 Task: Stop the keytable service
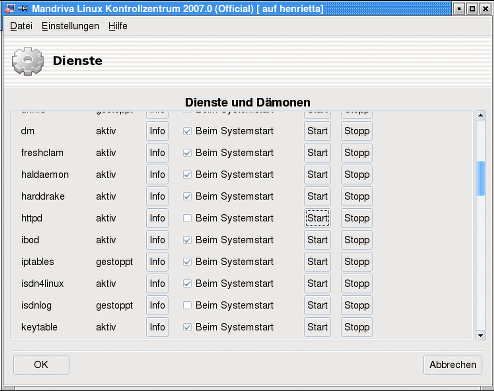[357, 327]
